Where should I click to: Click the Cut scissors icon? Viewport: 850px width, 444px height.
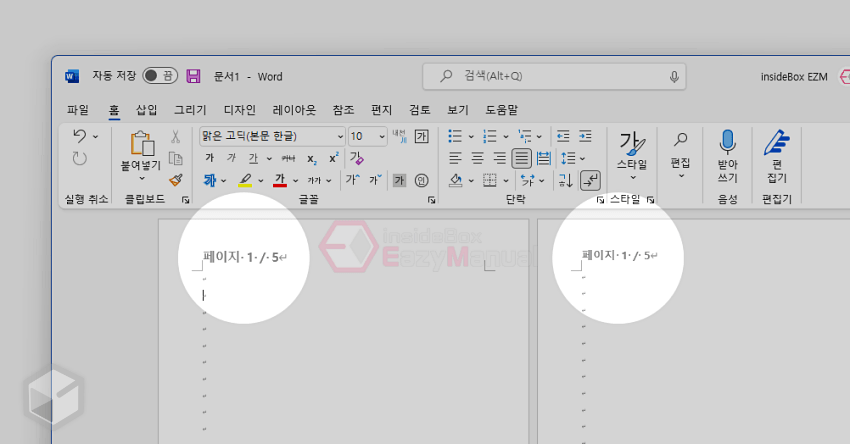click(x=175, y=136)
